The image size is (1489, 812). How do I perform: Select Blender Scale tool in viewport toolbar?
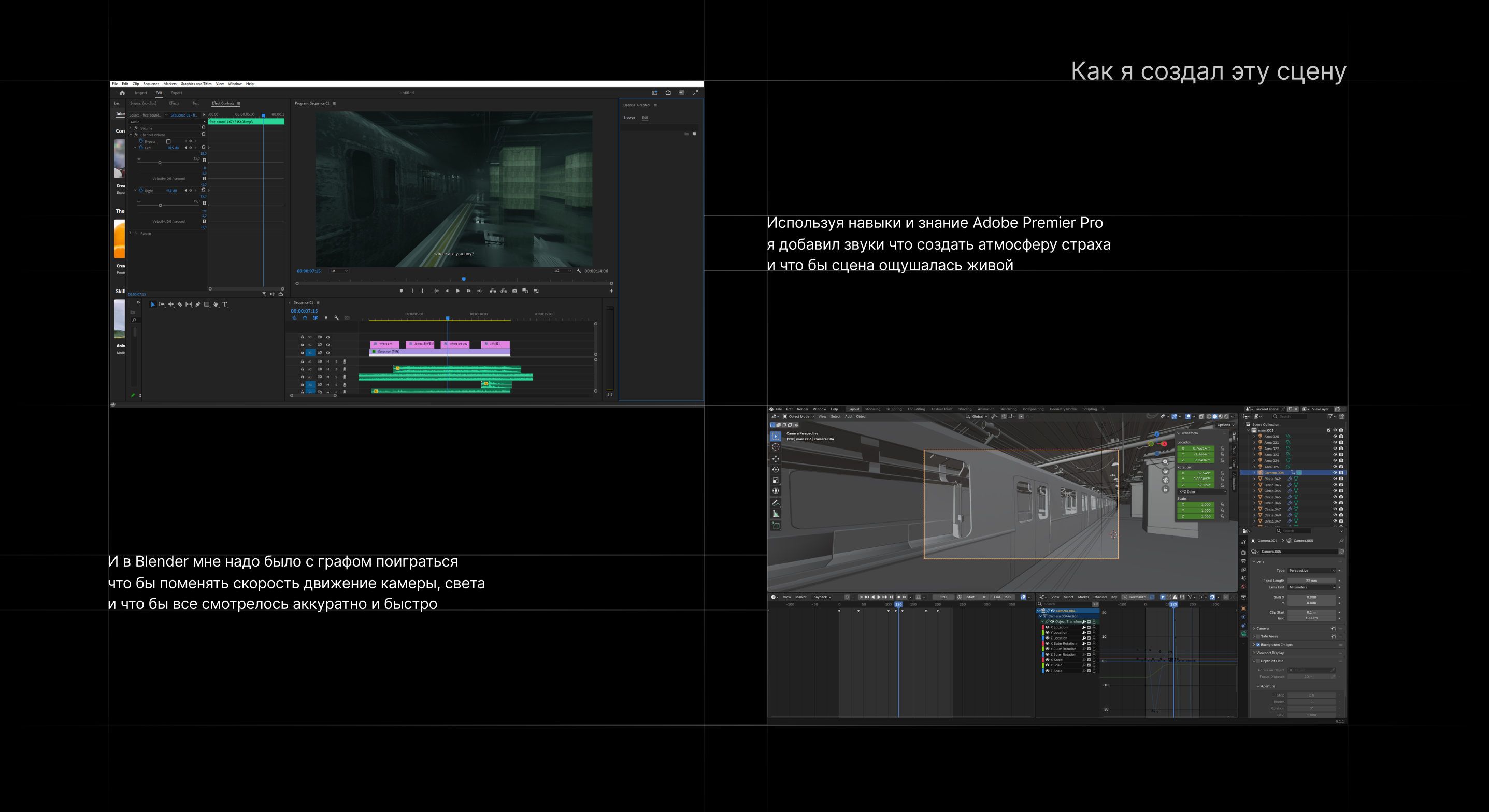pos(776,480)
